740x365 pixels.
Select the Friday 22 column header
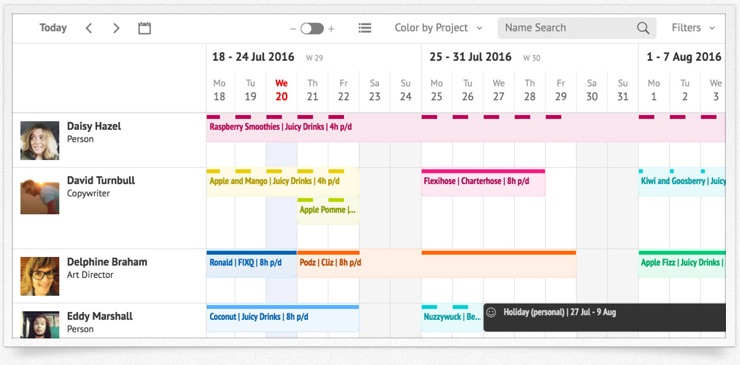tap(344, 90)
